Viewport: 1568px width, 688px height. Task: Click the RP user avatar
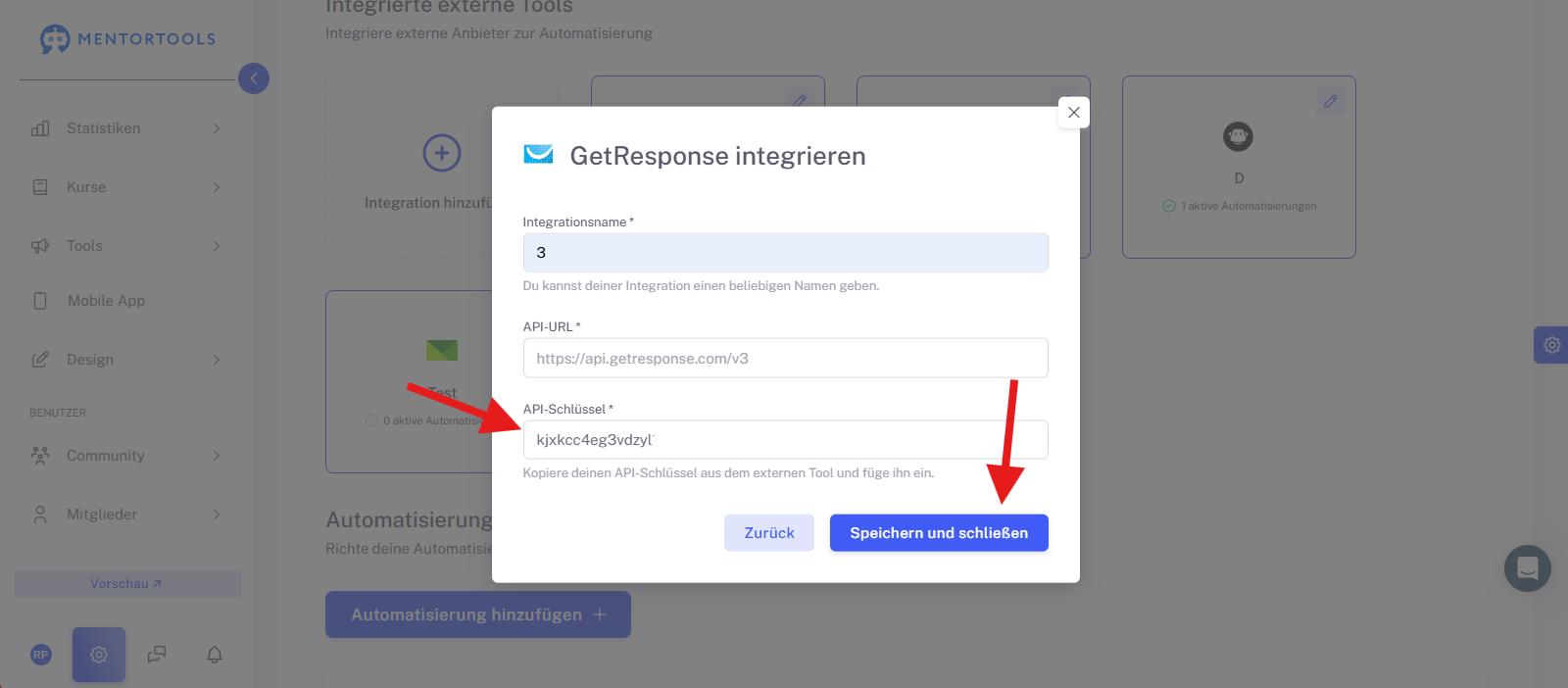click(x=41, y=655)
